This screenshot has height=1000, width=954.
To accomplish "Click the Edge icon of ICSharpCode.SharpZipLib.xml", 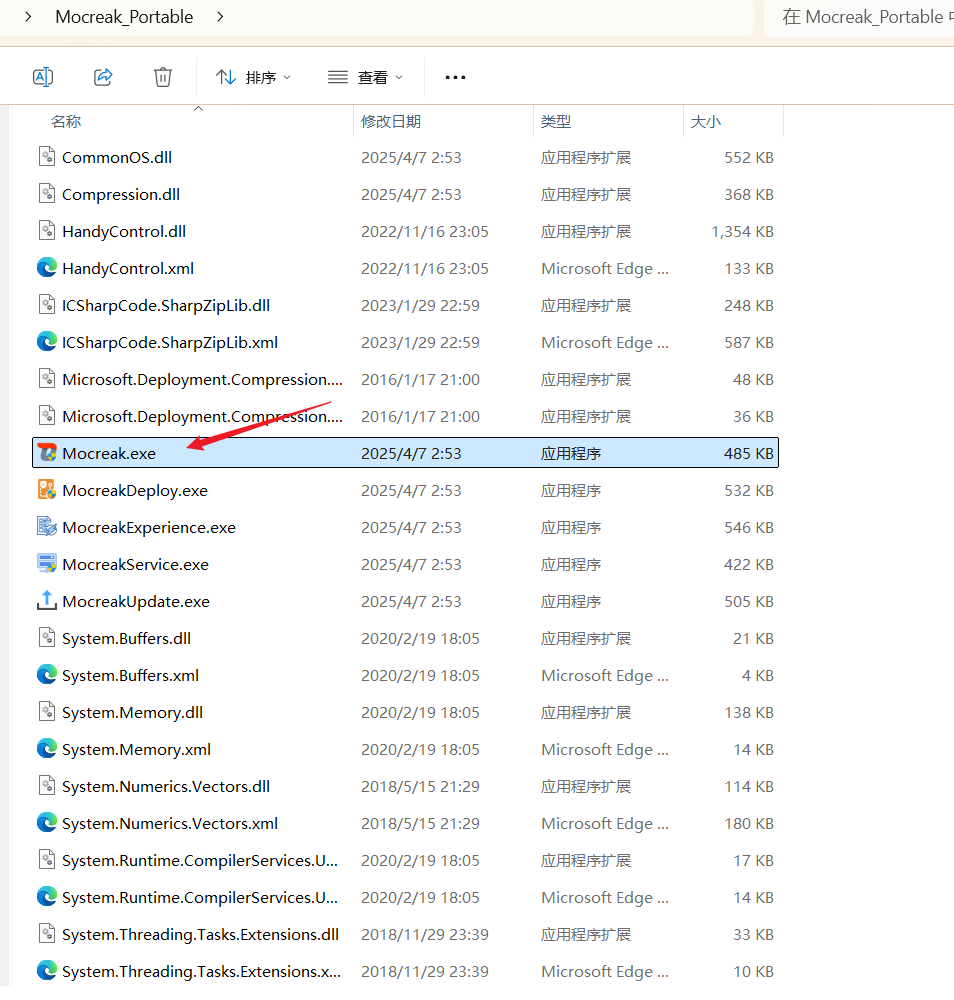I will pyautogui.click(x=47, y=342).
